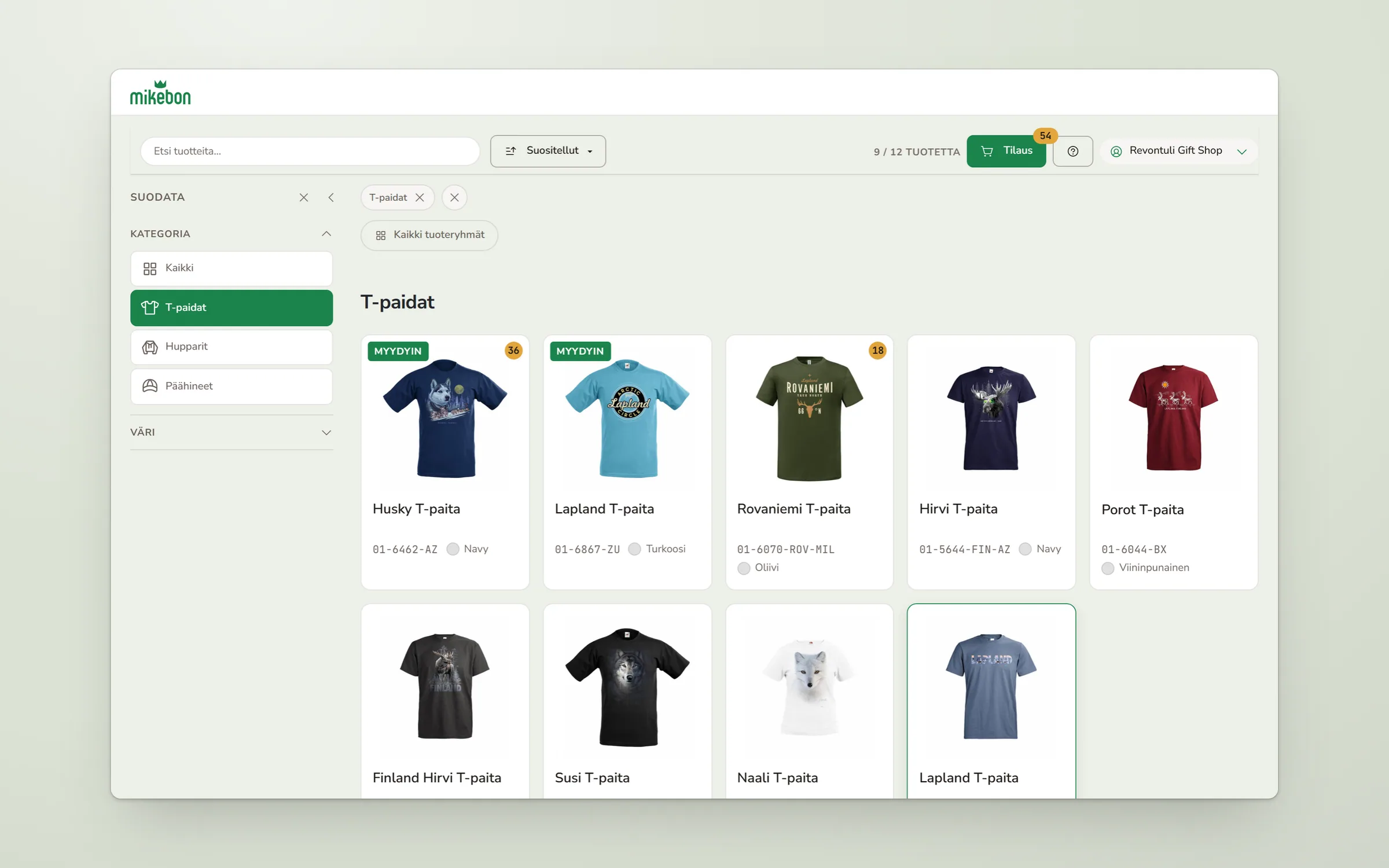Click the mikebon logo
Viewport: 1389px width, 868px height.
tap(160, 93)
